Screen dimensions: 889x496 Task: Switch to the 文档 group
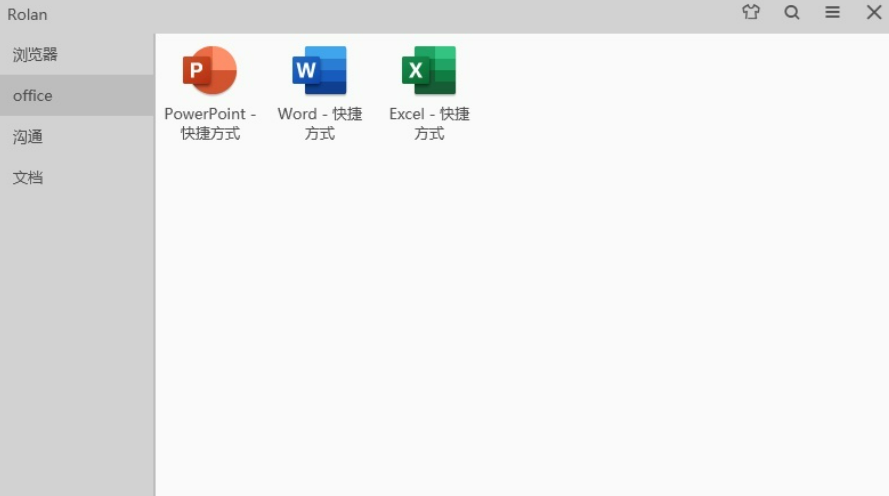pyautogui.click(x=77, y=177)
